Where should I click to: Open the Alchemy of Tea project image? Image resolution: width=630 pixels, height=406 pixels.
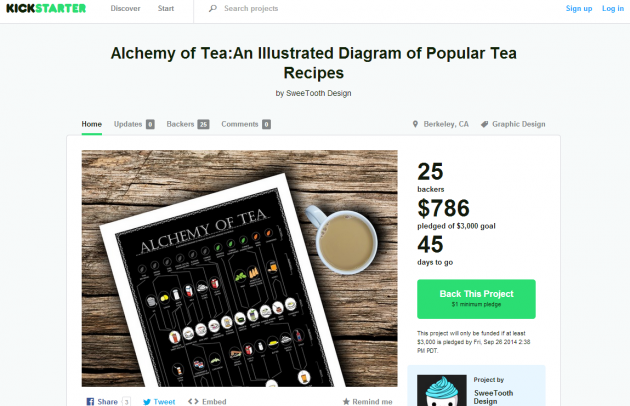239,269
